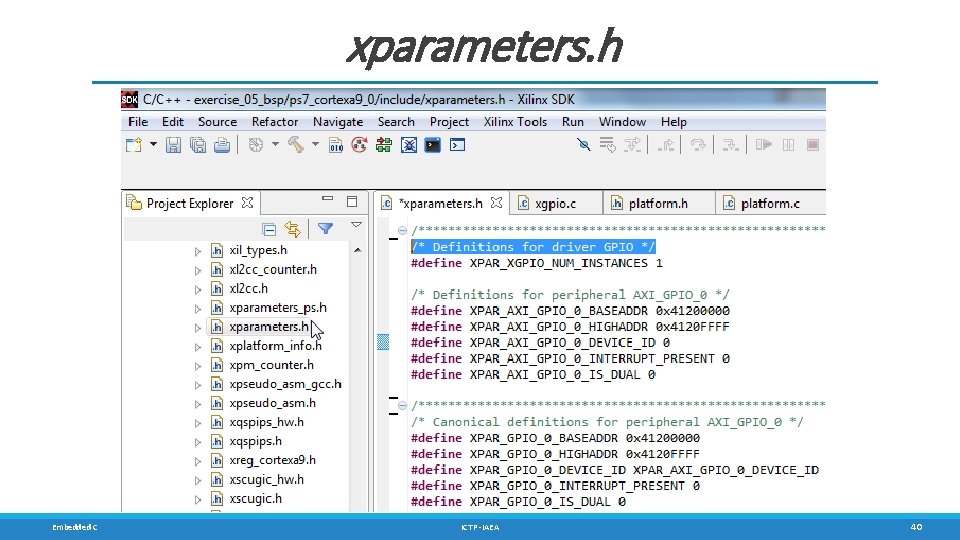
Task: Switch to the xgpio.c editor tab
Action: tap(556, 203)
